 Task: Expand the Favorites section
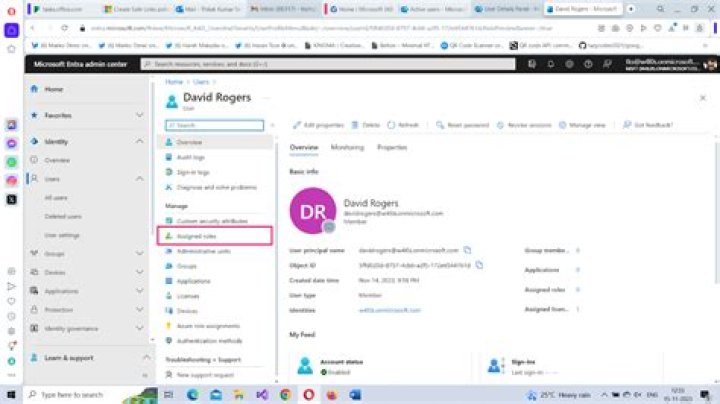(139, 115)
